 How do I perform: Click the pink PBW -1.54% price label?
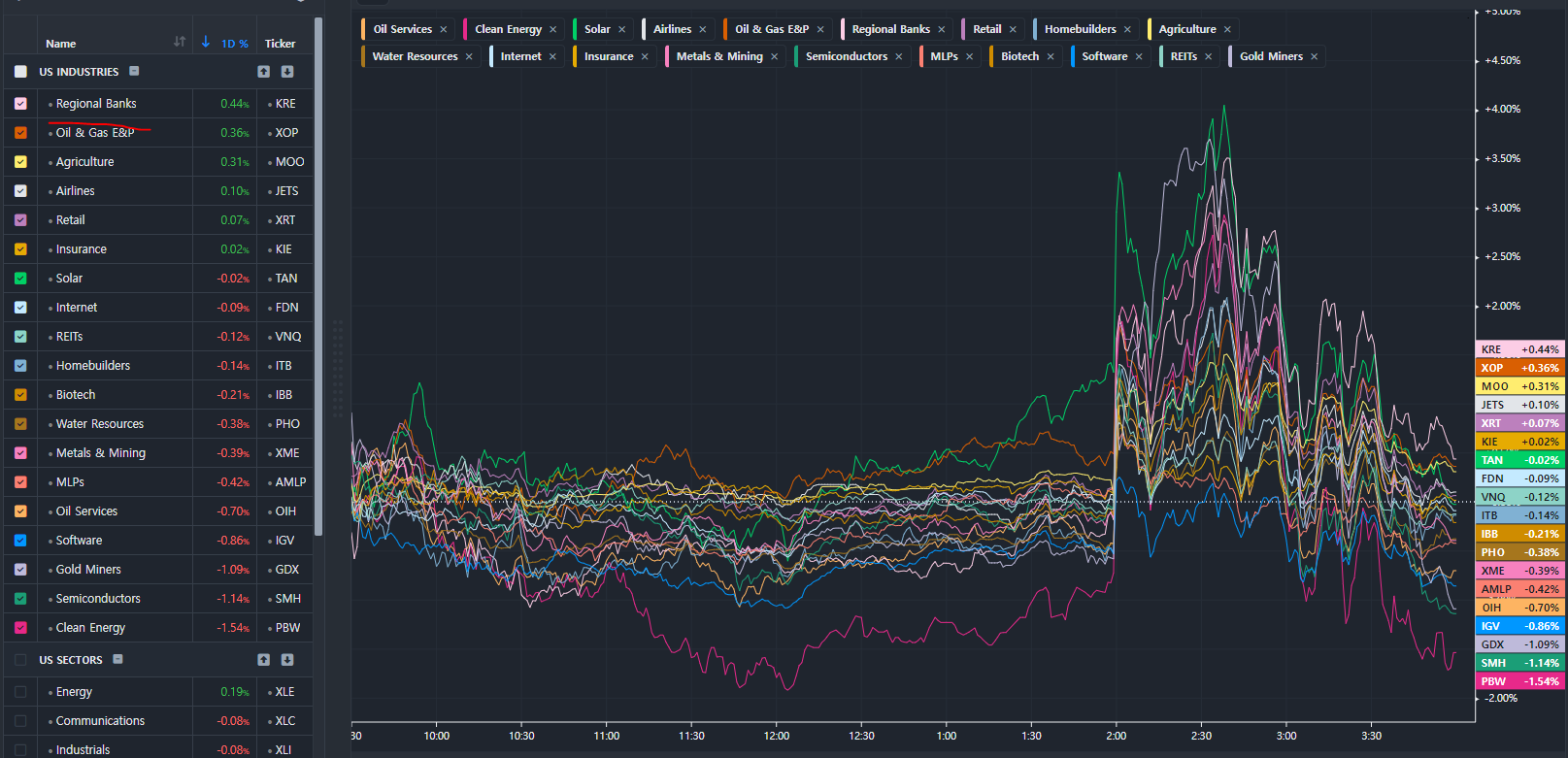1519,681
